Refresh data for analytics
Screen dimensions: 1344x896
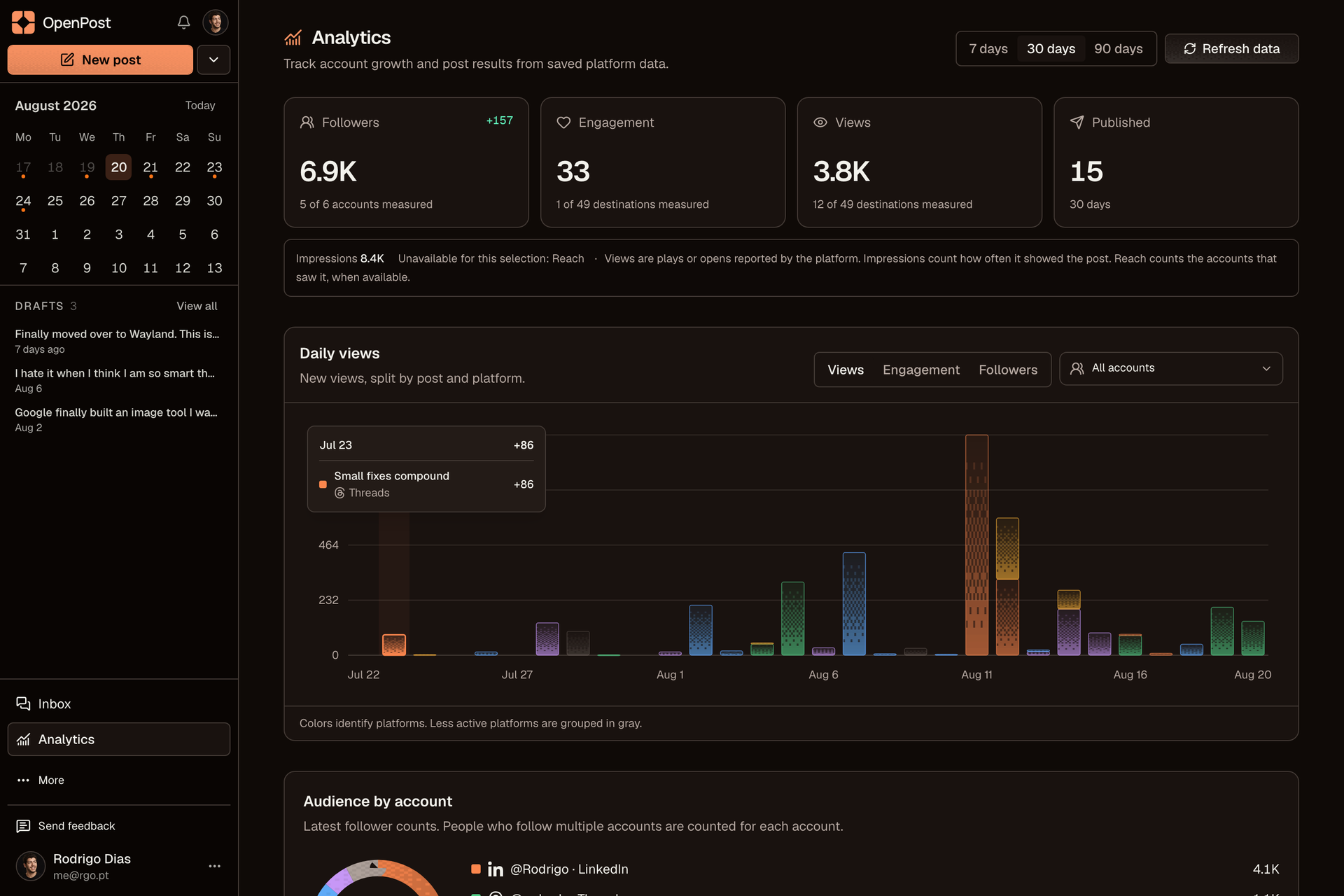(x=1232, y=49)
